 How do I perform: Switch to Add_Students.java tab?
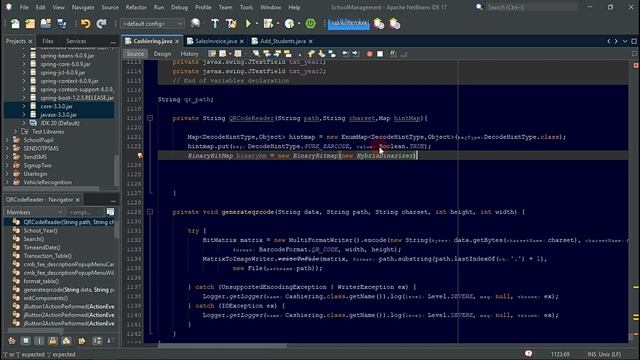click(x=283, y=41)
